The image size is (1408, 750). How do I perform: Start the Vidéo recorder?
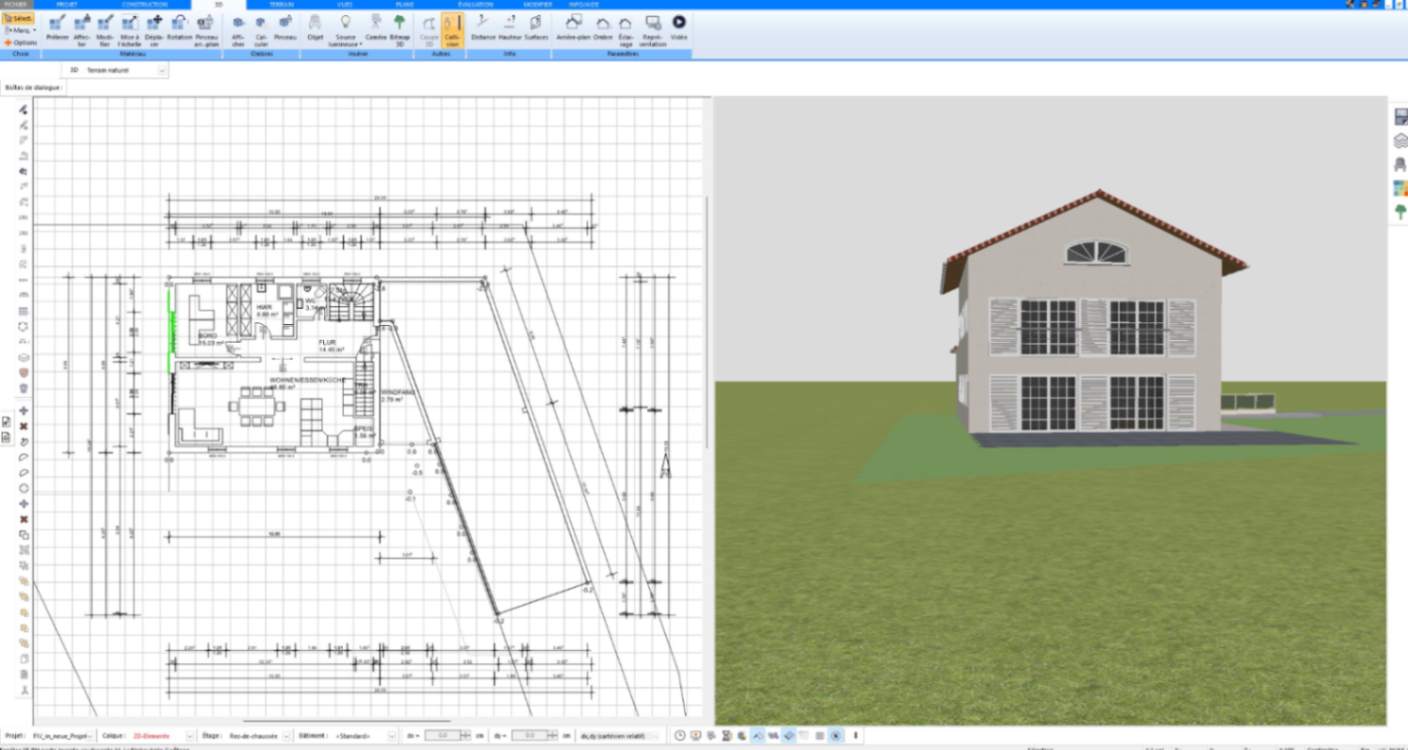coord(679,28)
